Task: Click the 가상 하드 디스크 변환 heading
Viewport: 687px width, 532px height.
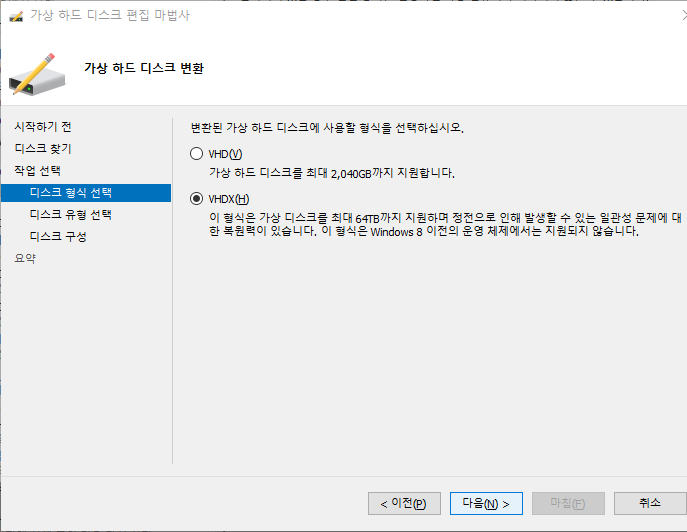Action: (144, 68)
